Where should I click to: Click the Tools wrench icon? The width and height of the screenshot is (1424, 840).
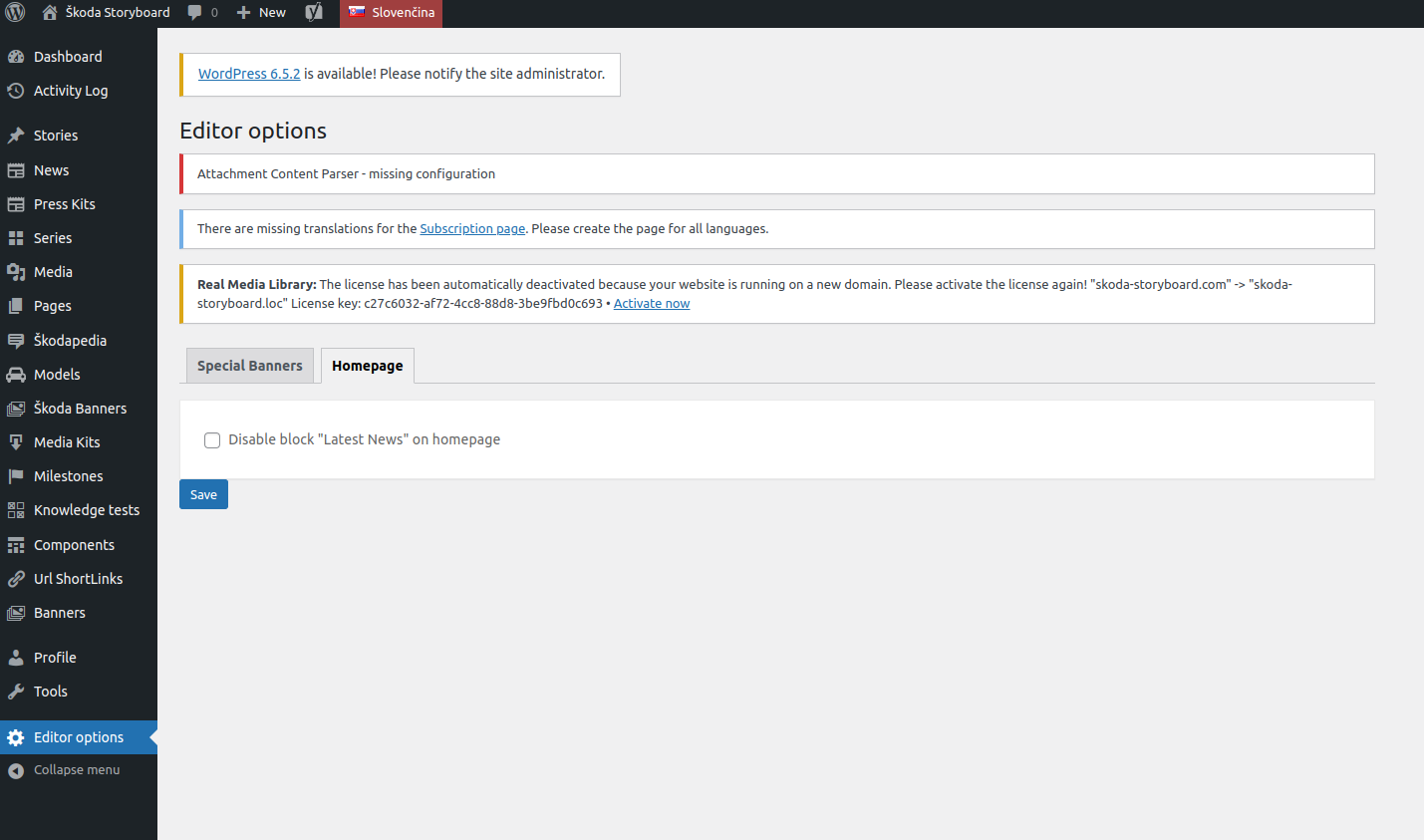[x=16, y=692]
